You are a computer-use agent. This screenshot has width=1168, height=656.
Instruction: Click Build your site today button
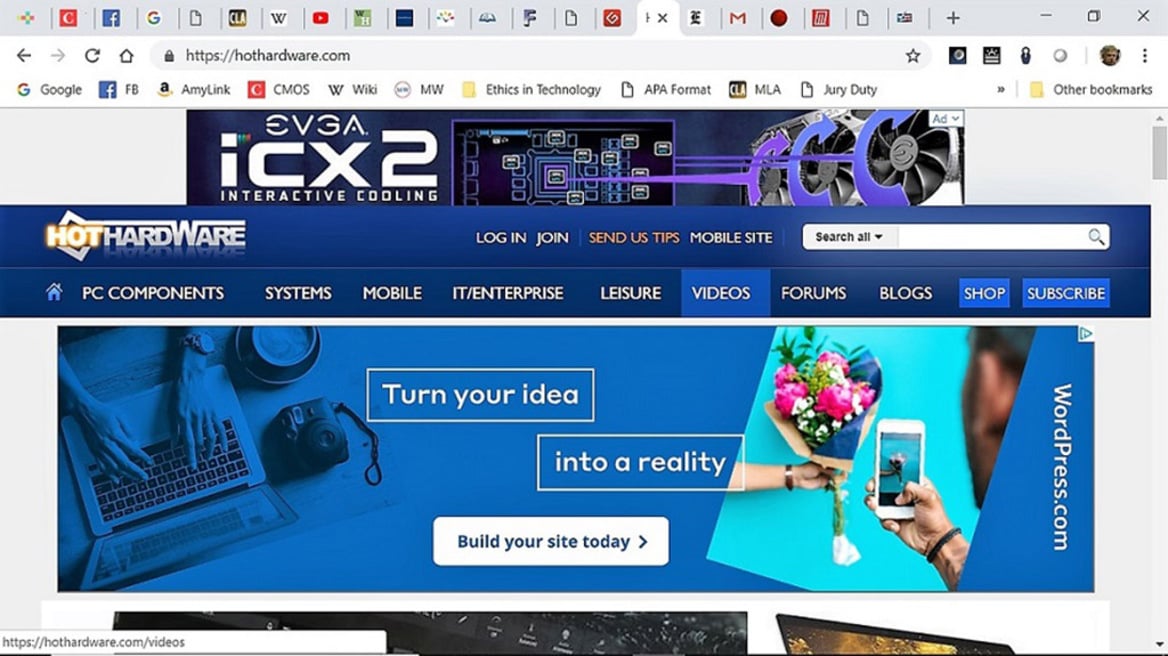(x=550, y=541)
